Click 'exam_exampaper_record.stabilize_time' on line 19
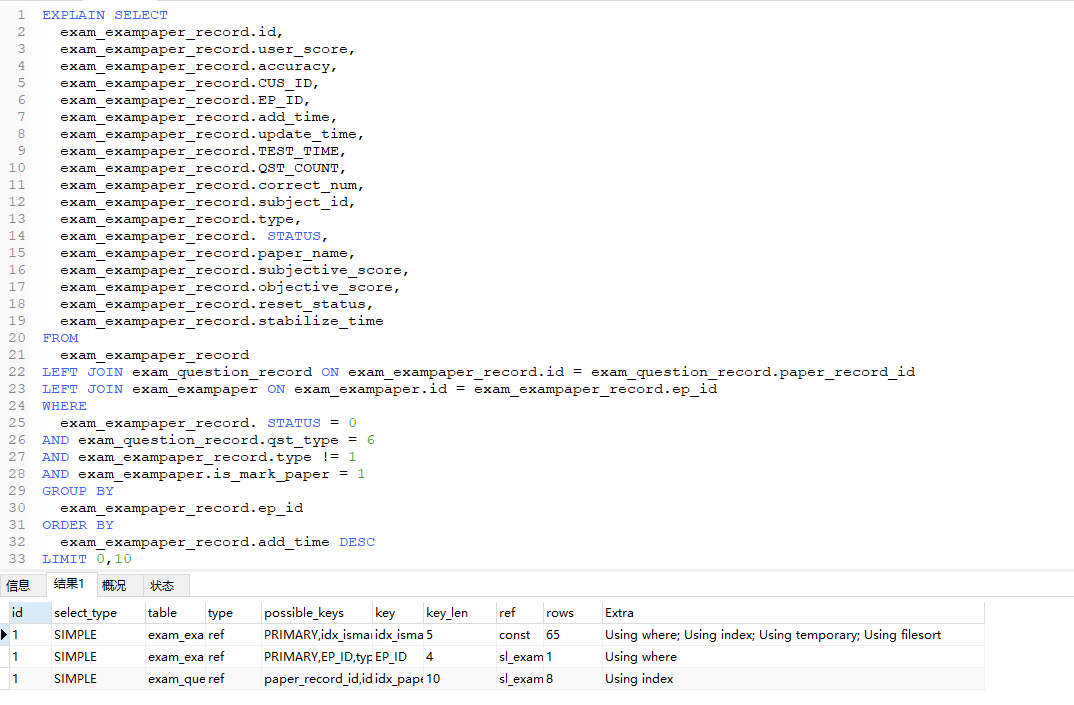Screen dimensions: 1074x705 (x=222, y=321)
